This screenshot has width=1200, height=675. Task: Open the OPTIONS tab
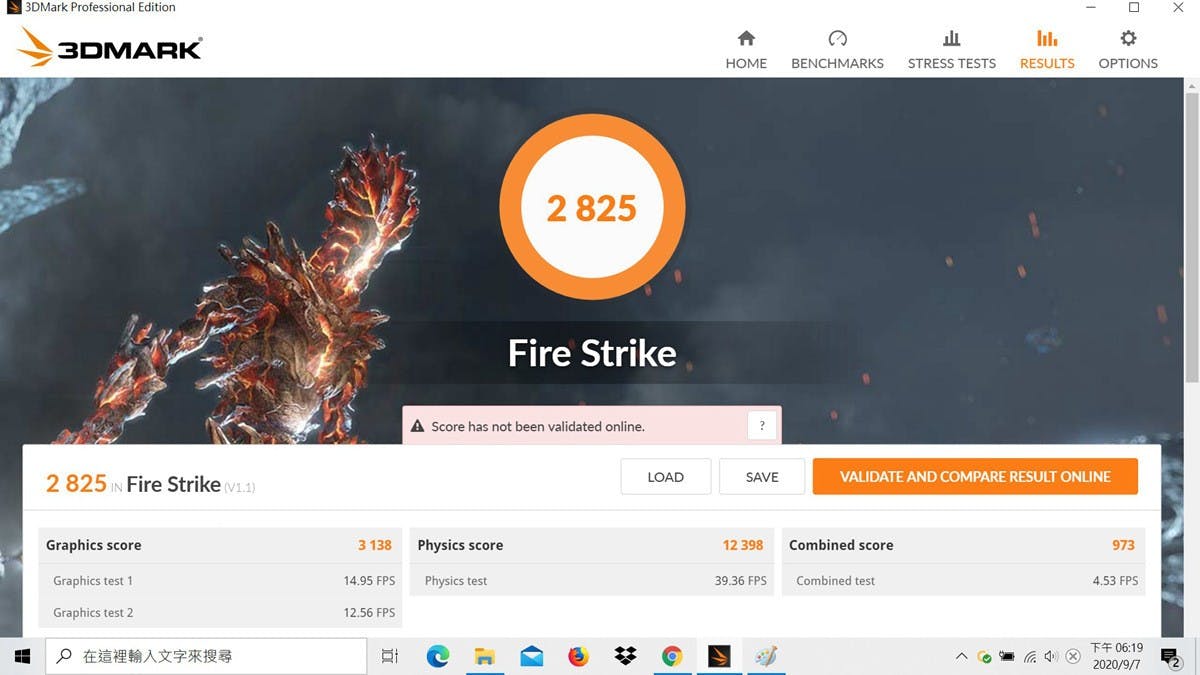[1128, 50]
